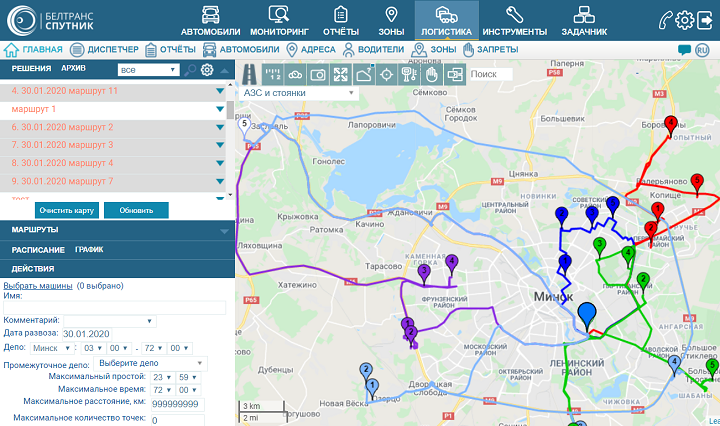Open АВТОМОБИЛИ in logistics submenu
Viewport: 720px width, 426px height.
241,50
